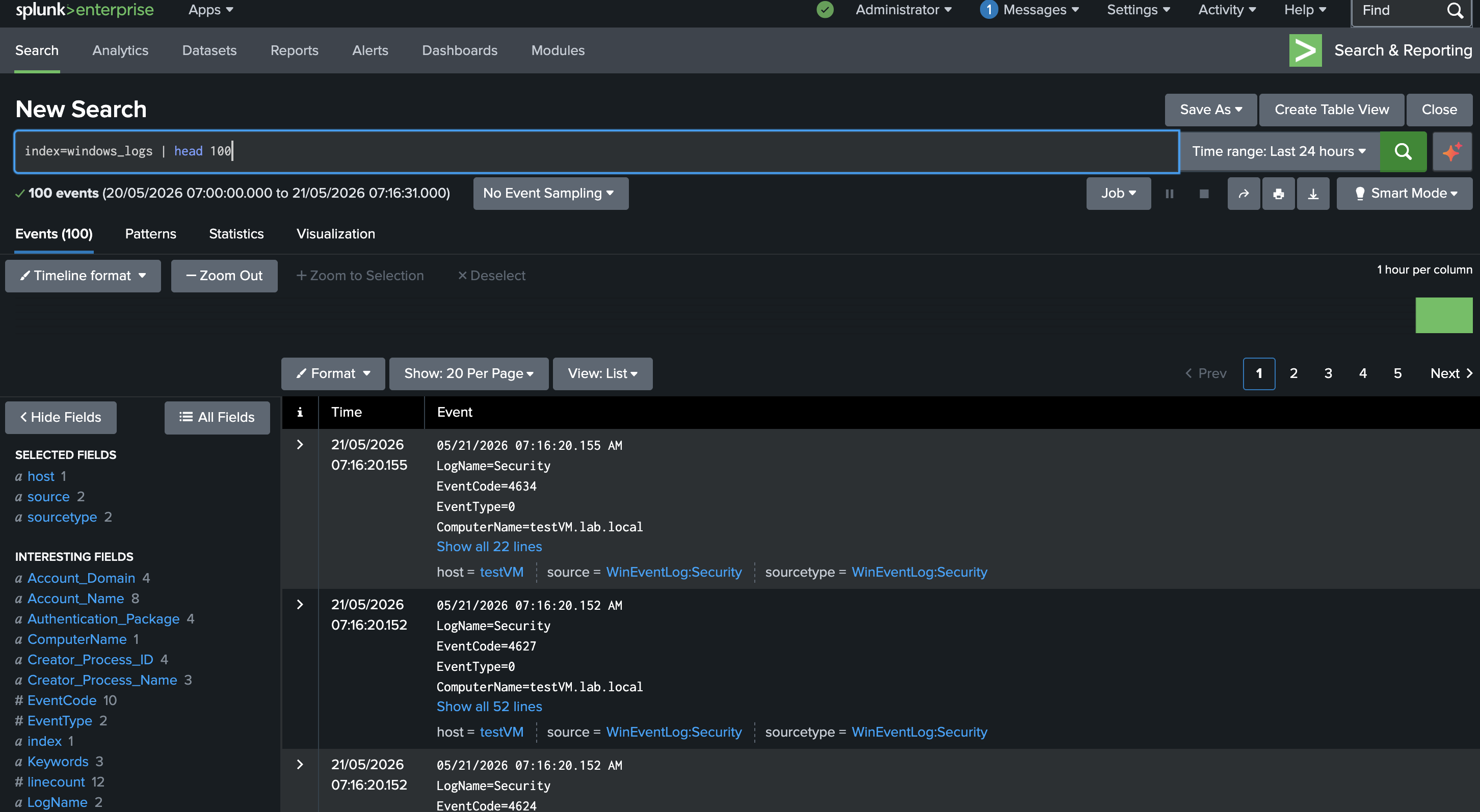Image resolution: width=1480 pixels, height=812 pixels.
Task: Go to the Alerts nav tab
Action: 370,50
